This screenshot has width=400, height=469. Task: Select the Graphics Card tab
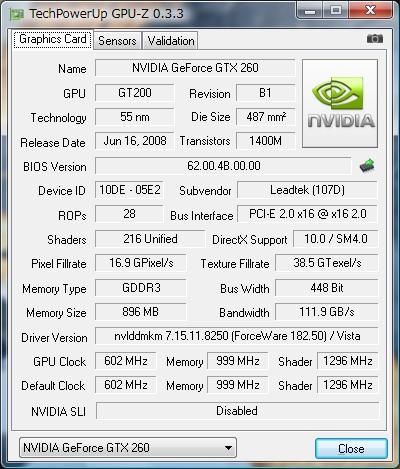click(53, 39)
